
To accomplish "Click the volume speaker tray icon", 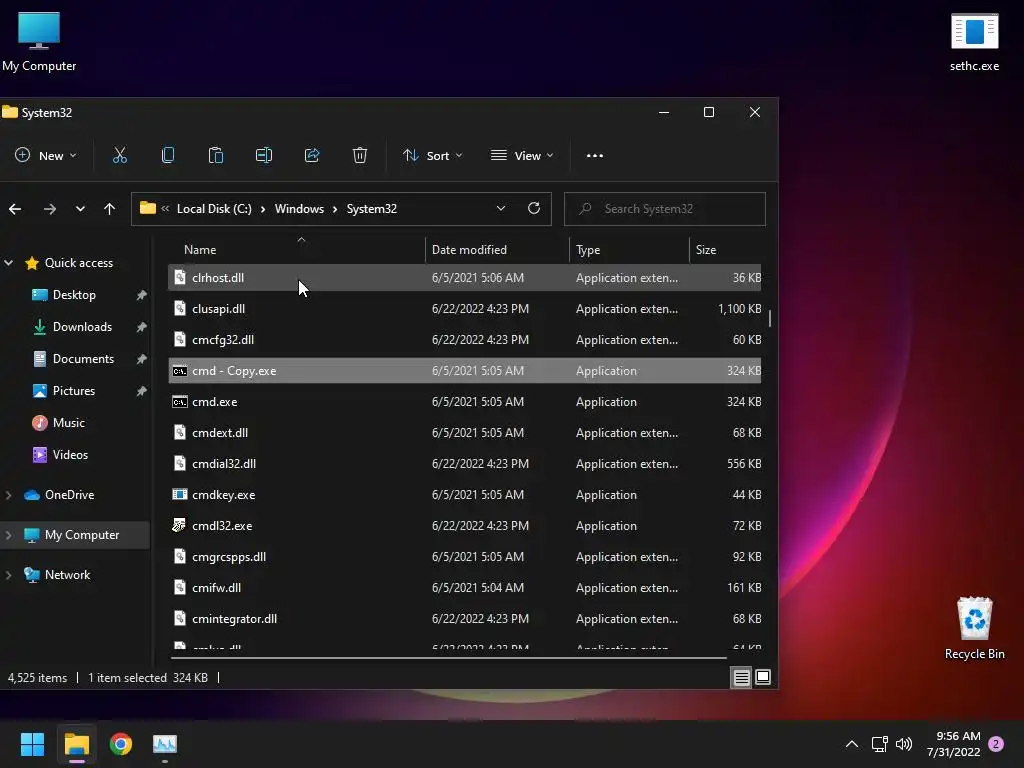I will pos(904,744).
